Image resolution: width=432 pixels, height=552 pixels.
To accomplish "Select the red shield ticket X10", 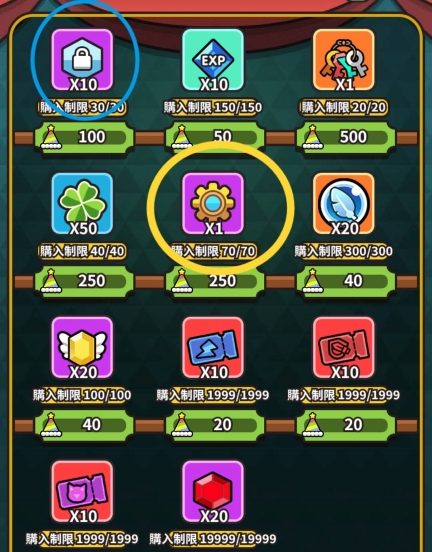I will click(x=344, y=347).
